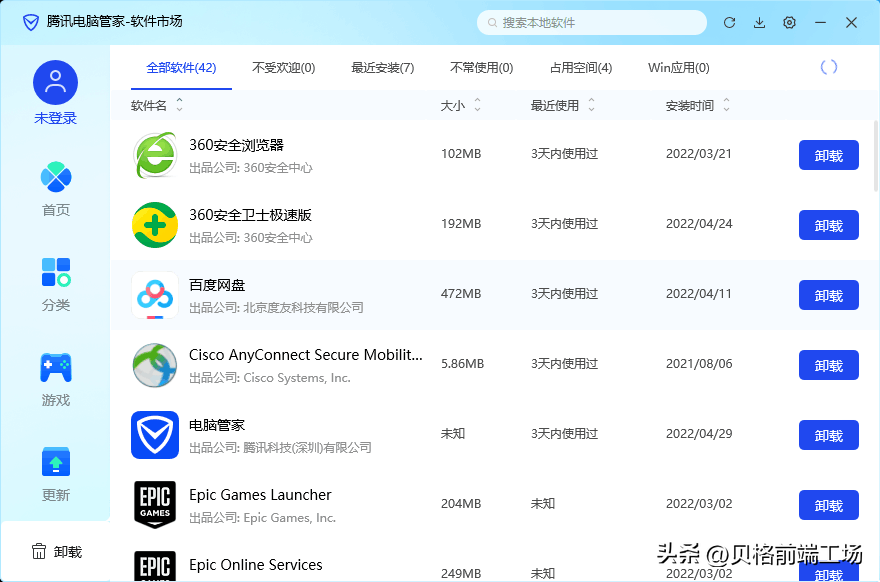The height and width of the screenshot is (582, 880).
Task: Sort by 大小 column arrows
Action: [x=478, y=104]
